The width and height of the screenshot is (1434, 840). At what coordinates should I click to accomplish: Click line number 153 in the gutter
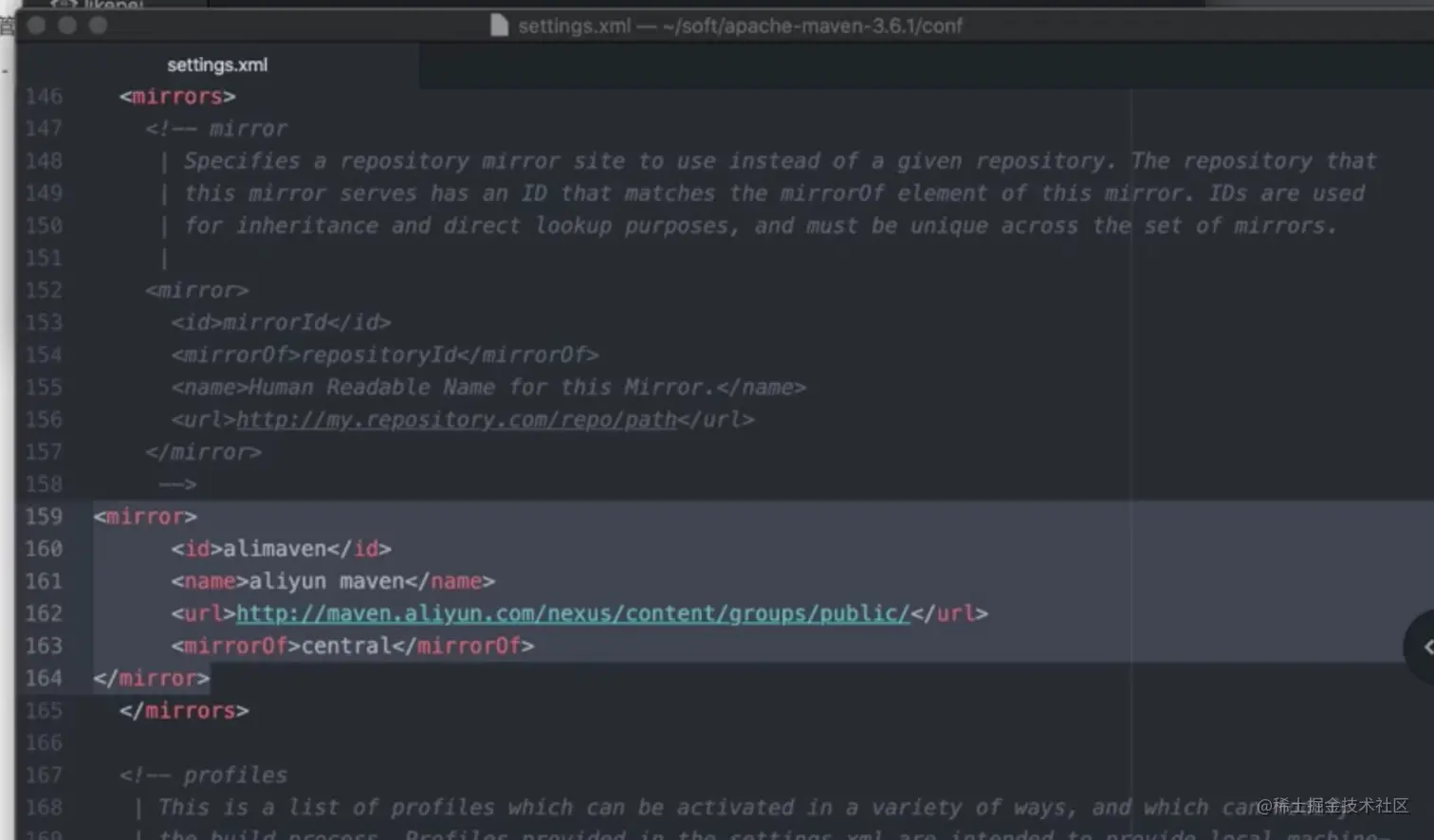(x=44, y=322)
